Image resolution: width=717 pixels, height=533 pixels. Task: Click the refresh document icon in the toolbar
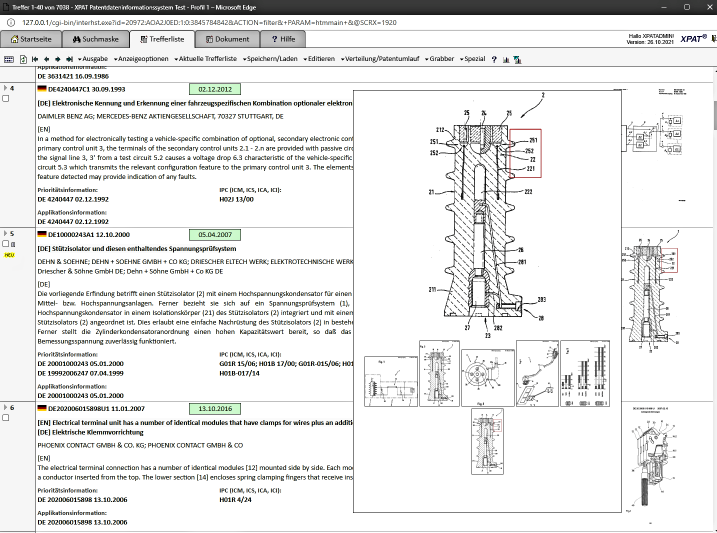[23, 59]
